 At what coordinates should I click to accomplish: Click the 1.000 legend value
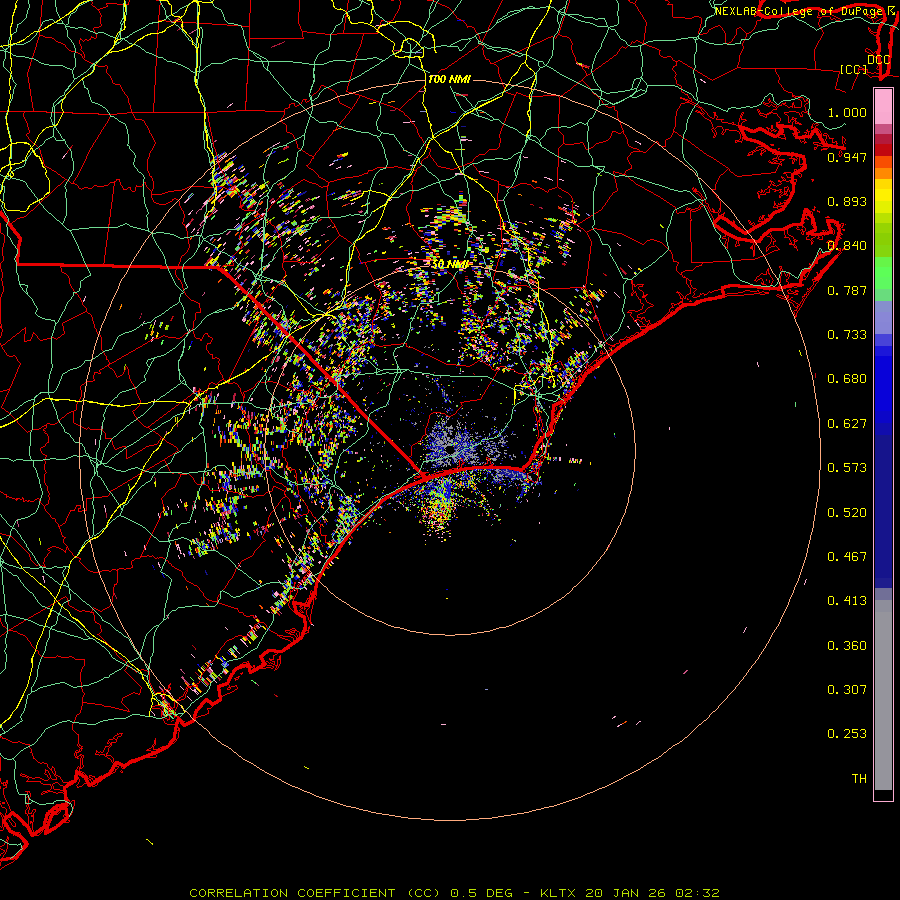click(x=847, y=112)
